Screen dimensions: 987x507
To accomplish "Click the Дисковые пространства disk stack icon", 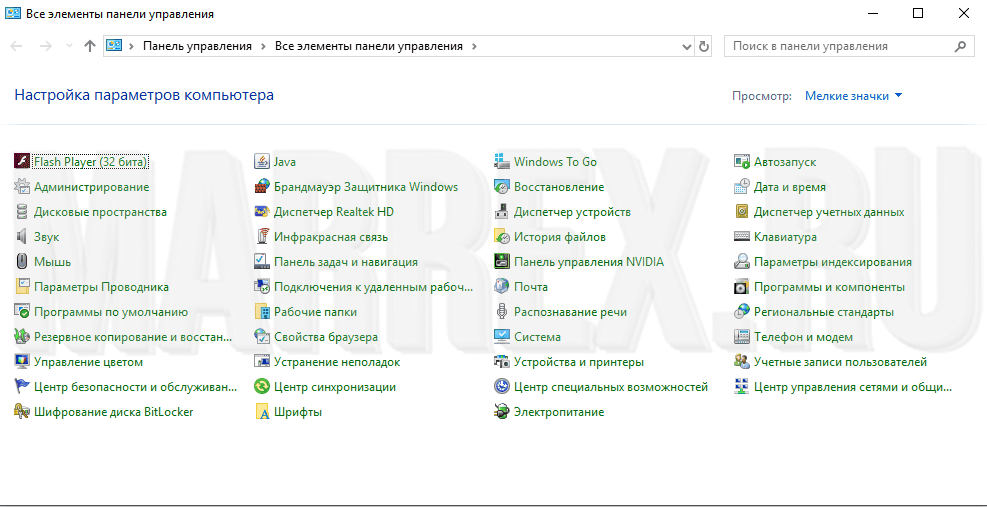I will [x=22, y=212].
